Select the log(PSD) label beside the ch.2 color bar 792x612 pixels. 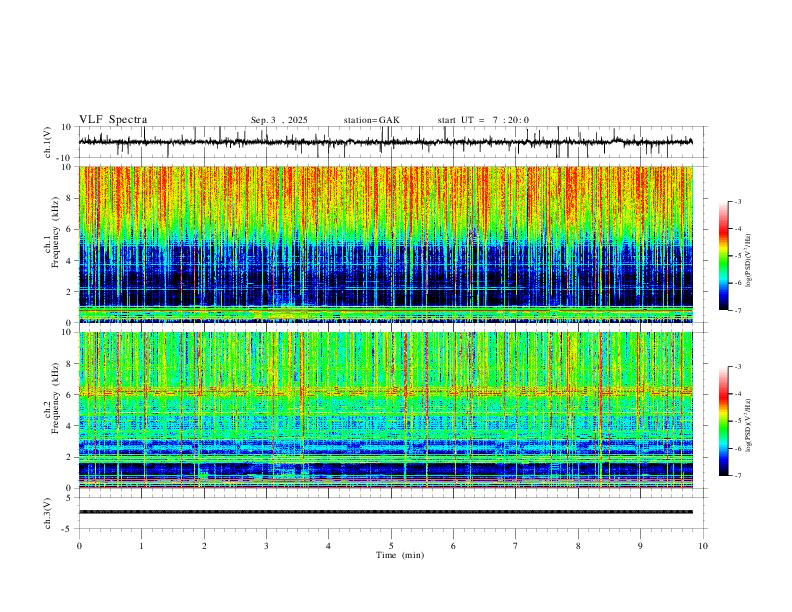coord(748,425)
